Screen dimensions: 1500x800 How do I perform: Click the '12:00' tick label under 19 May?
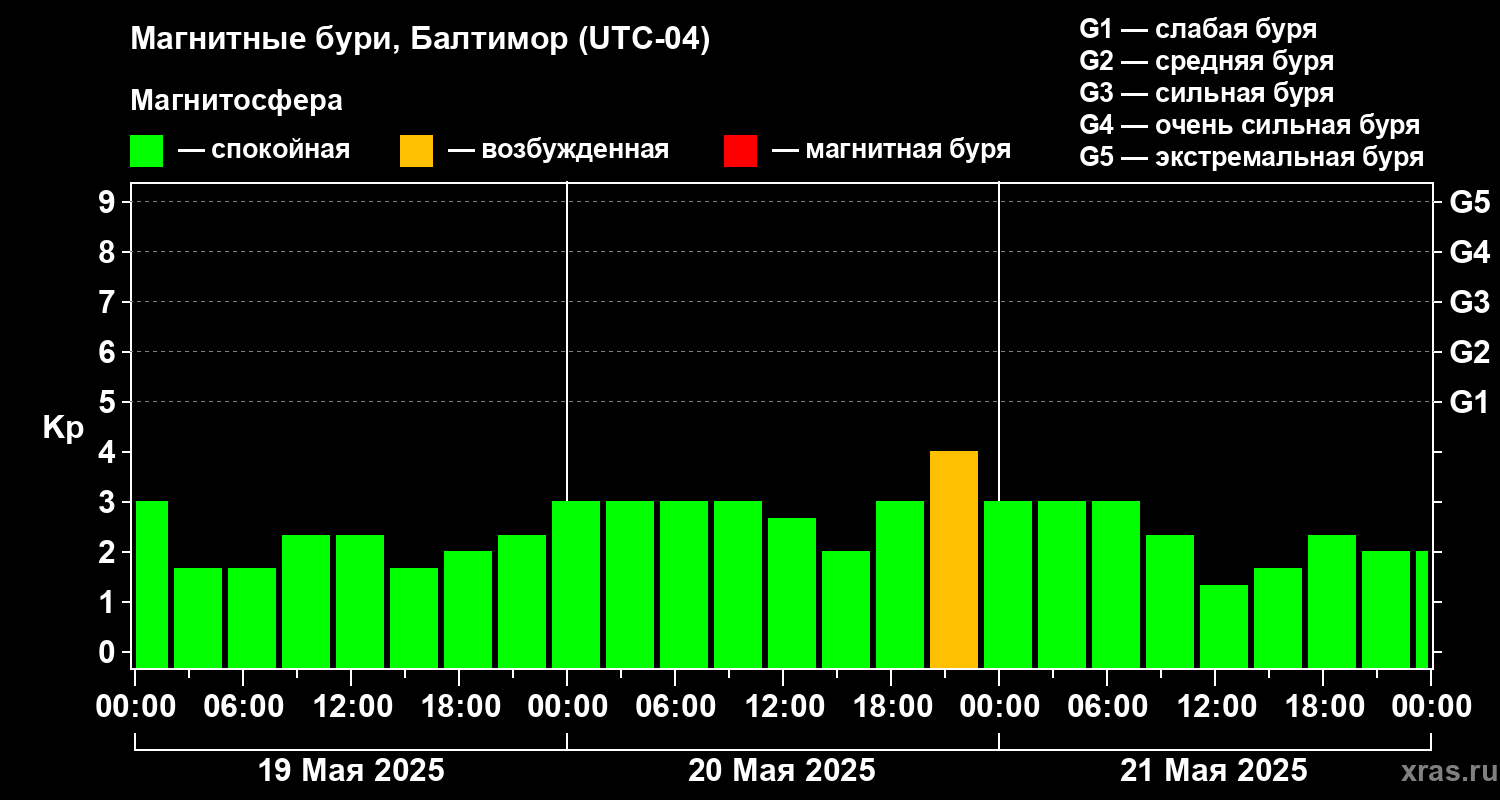click(x=354, y=706)
